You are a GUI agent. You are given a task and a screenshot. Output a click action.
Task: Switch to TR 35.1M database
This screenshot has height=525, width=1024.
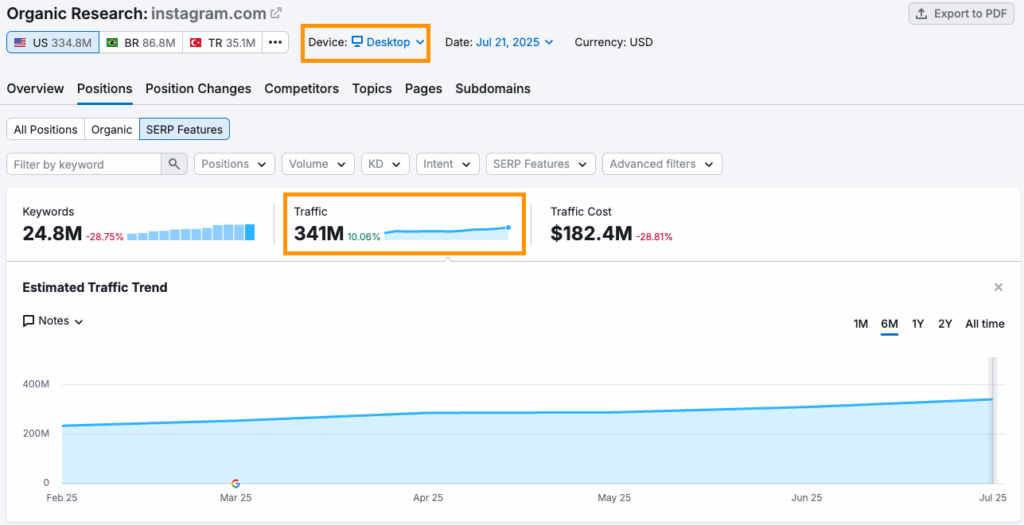coord(222,43)
